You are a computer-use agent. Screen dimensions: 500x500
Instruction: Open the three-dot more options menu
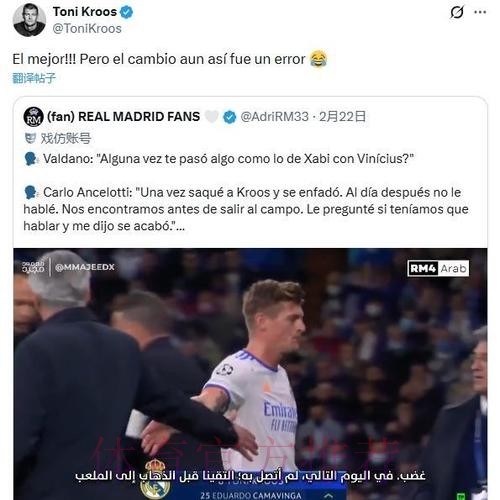(x=480, y=12)
